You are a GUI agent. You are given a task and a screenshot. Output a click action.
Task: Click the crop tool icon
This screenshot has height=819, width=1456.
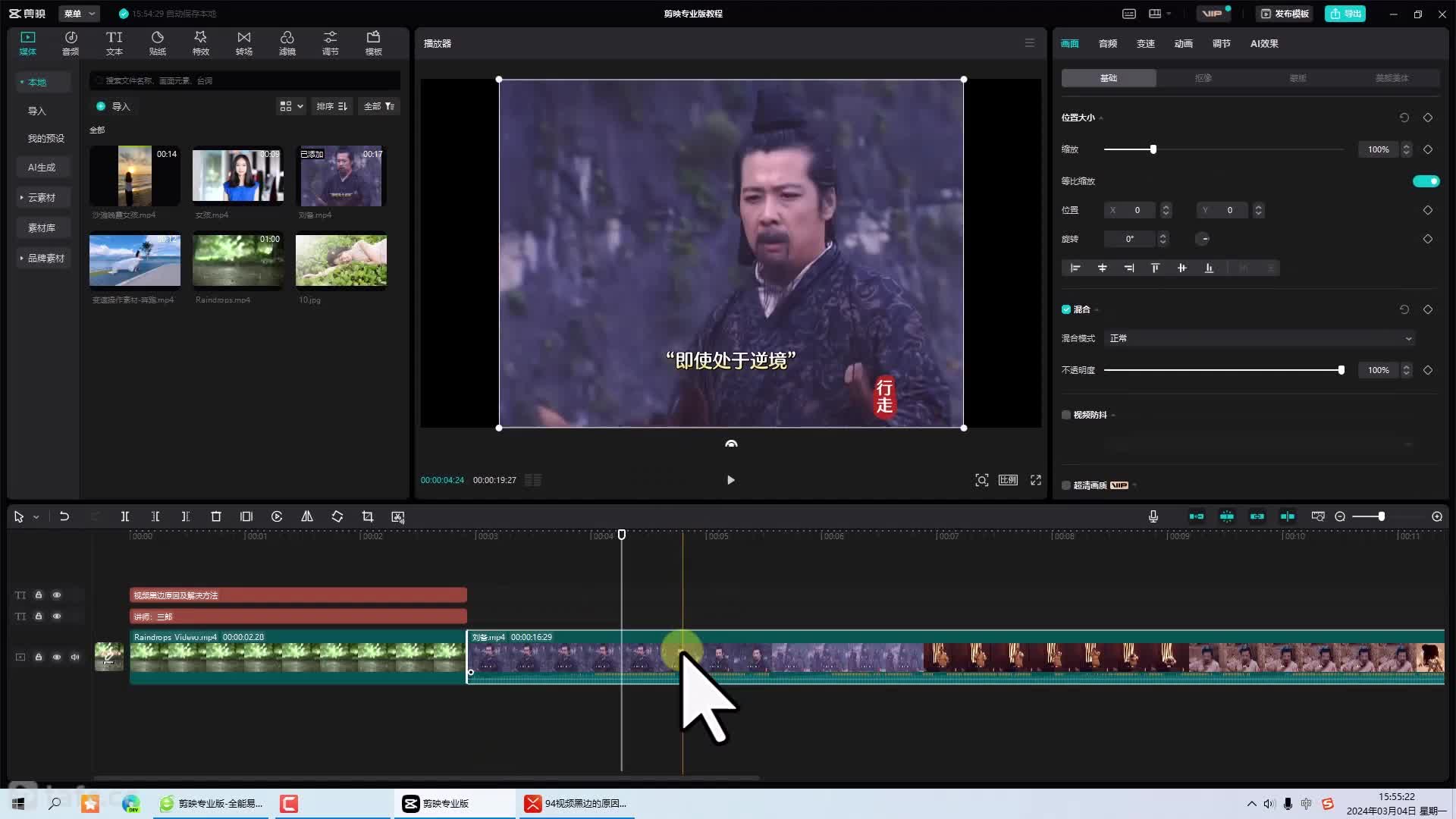click(368, 516)
